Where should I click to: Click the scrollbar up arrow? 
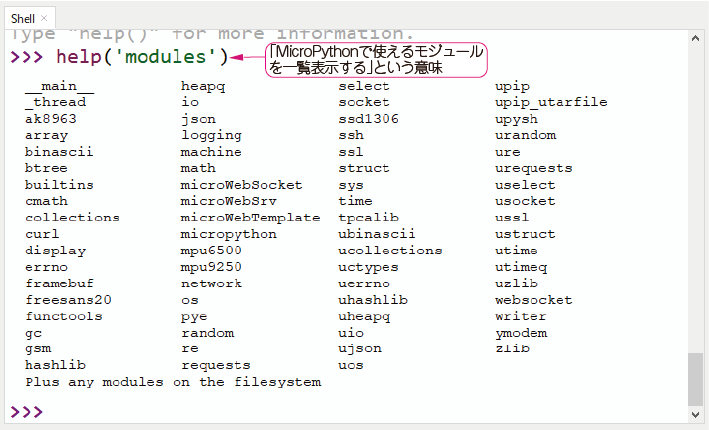(695, 39)
